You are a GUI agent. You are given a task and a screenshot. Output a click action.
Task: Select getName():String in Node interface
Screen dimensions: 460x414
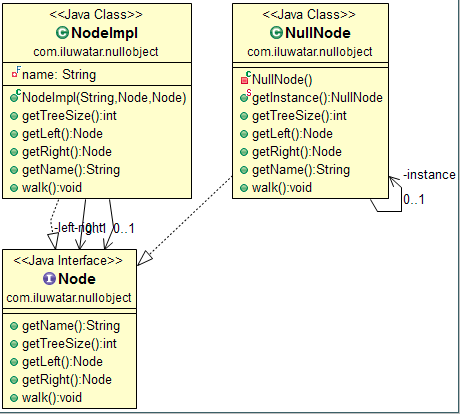71,326
